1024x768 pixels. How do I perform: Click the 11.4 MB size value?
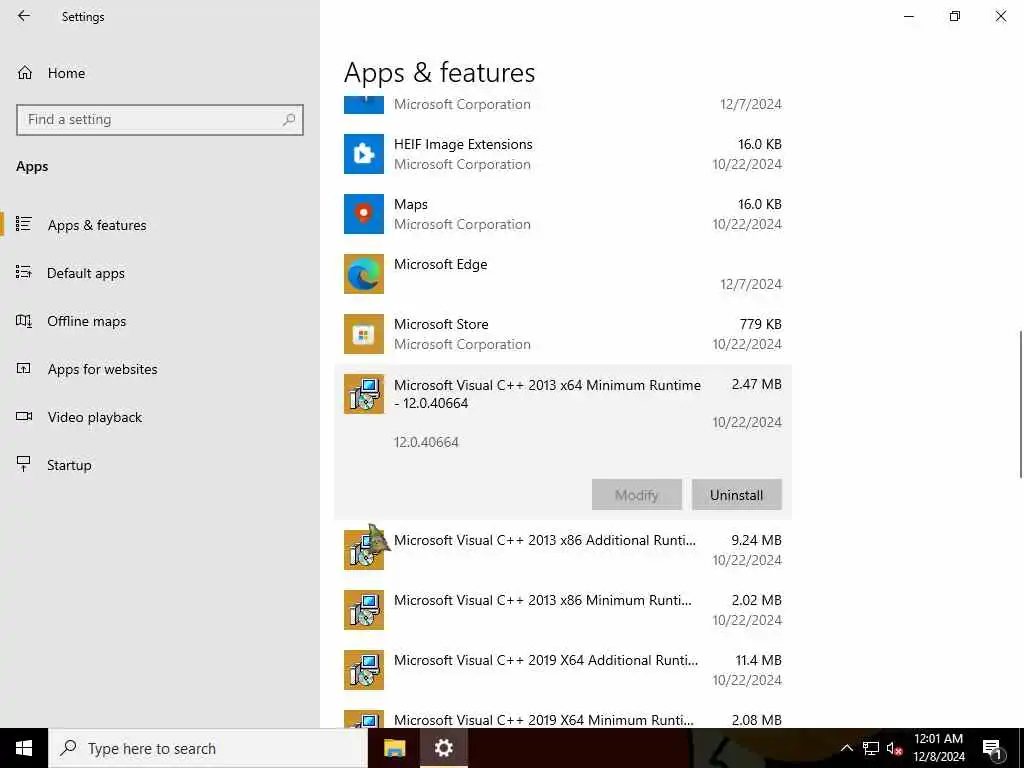pyautogui.click(x=759, y=660)
